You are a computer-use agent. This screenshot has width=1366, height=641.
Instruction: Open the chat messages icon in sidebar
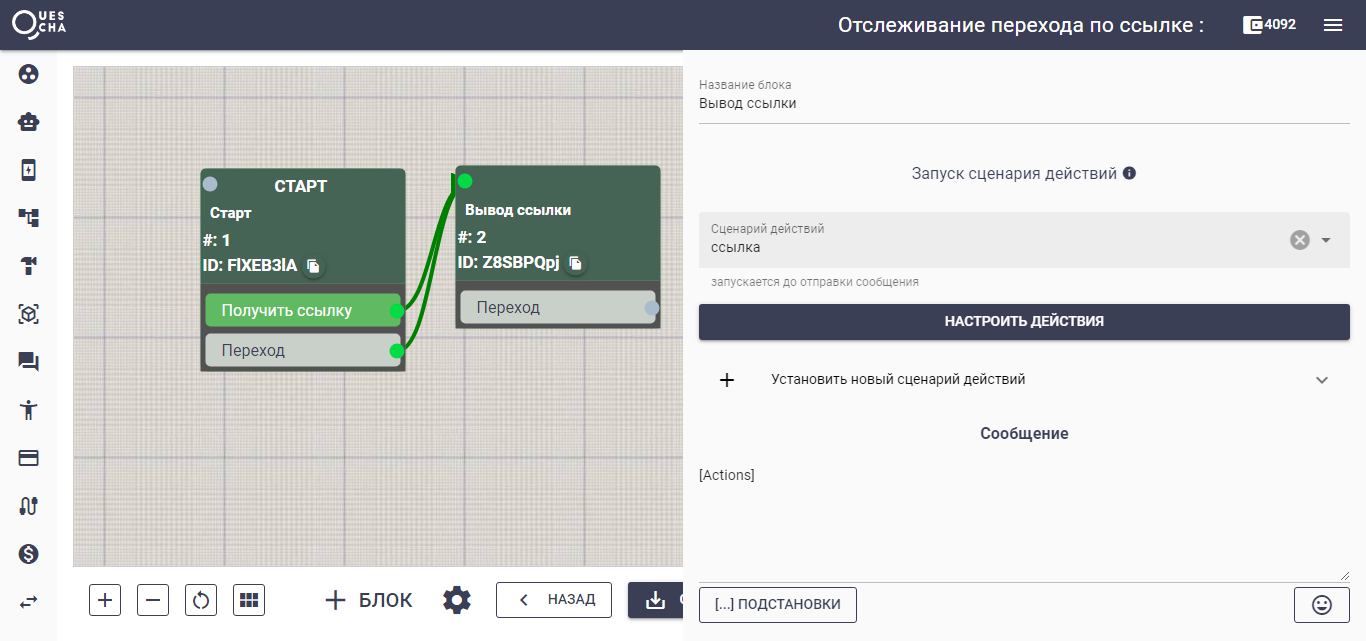[27, 361]
